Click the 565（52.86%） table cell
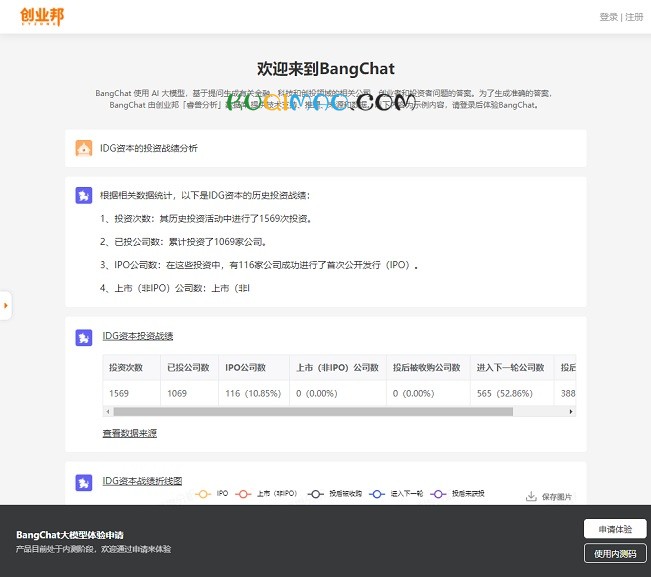The width and height of the screenshot is (651, 577). coord(512,393)
